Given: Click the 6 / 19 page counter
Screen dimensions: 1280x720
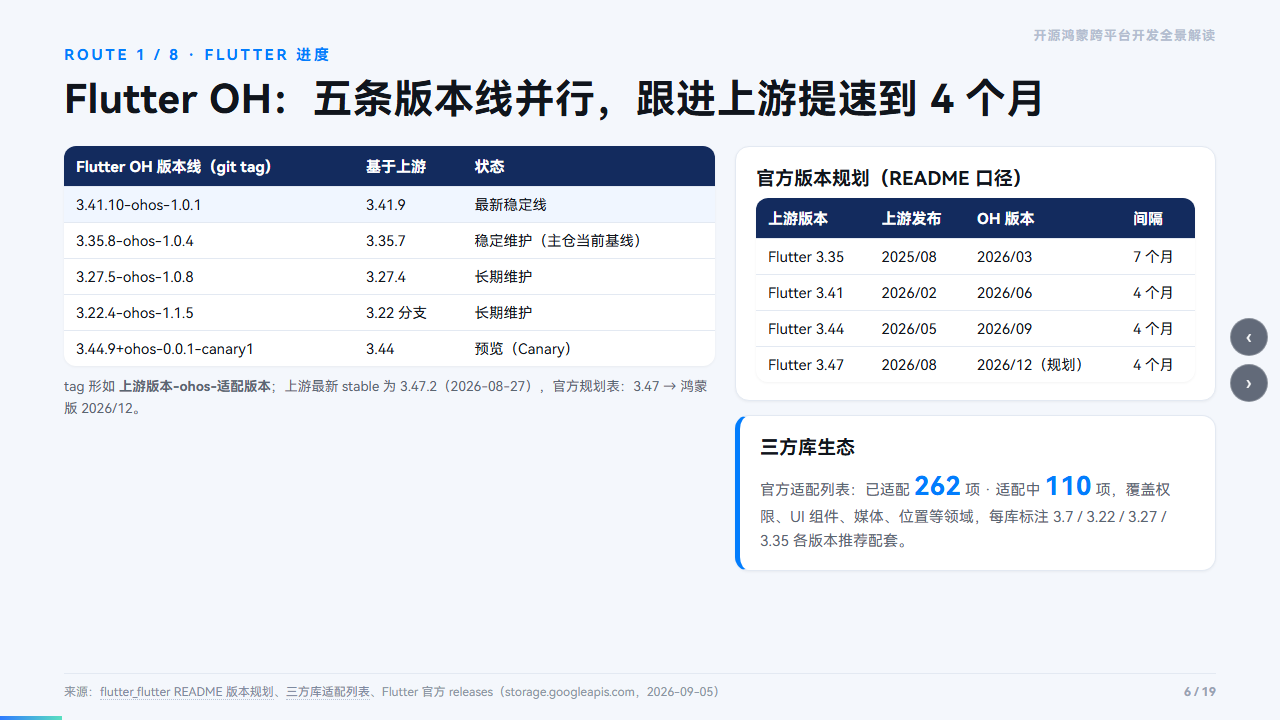Looking at the screenshot, I should [x=1200, y=692].
